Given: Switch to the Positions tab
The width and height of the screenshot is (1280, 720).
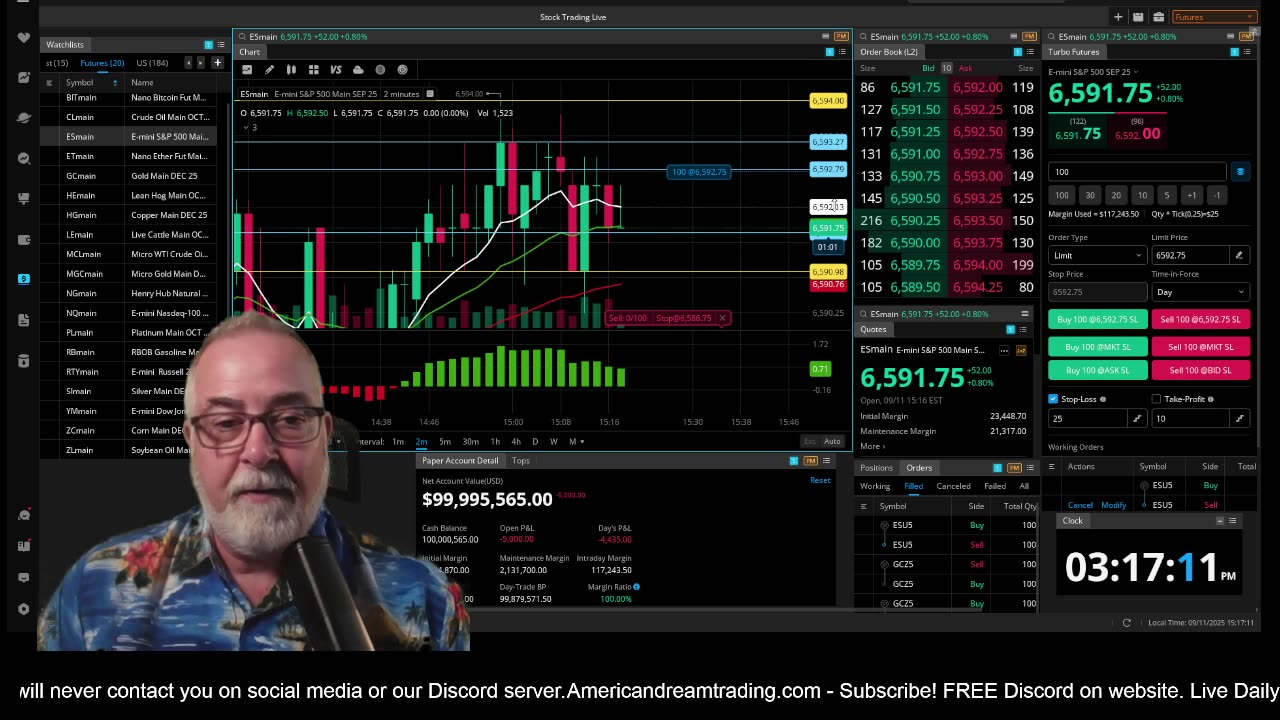Looking at the screenshot, I should pos(876,468).
